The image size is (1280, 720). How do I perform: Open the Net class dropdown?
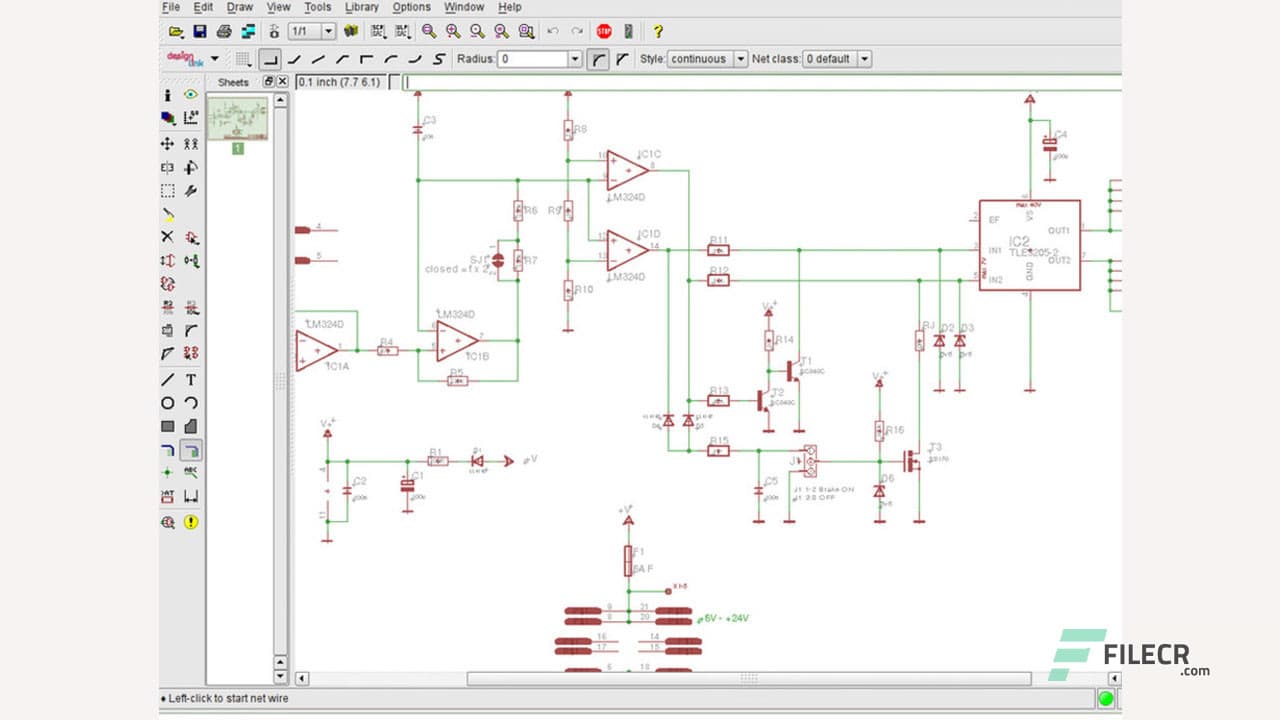tap(864, 59)
